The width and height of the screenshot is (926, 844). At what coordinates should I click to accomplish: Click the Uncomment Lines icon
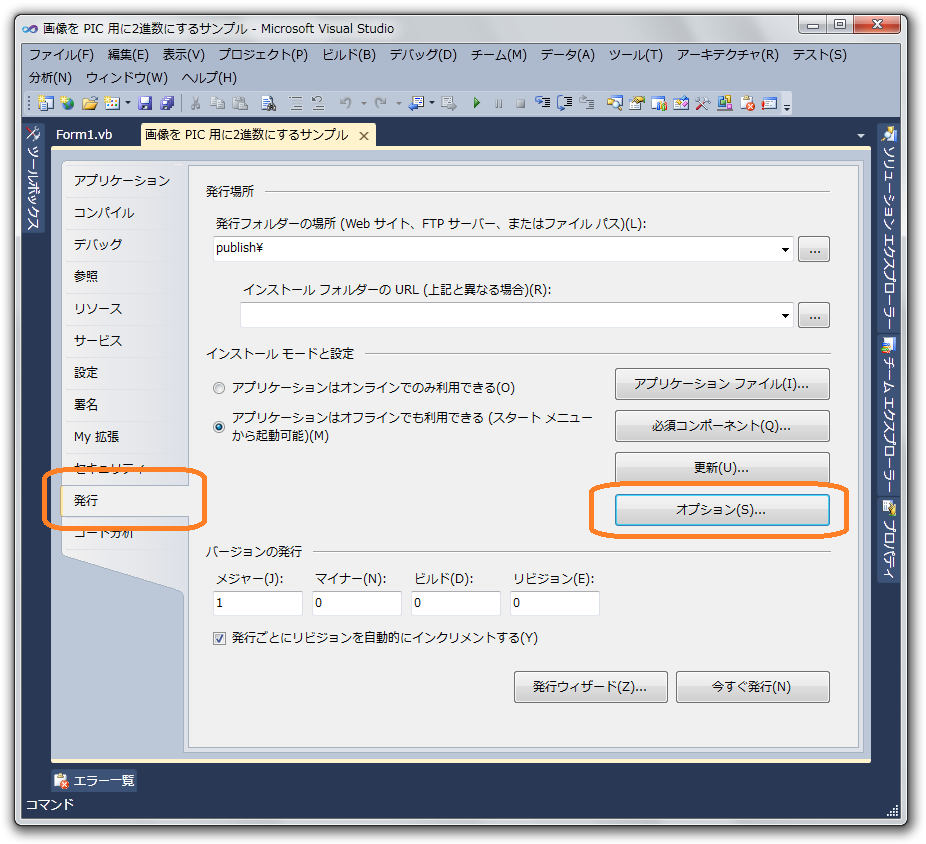click(318, 103)
